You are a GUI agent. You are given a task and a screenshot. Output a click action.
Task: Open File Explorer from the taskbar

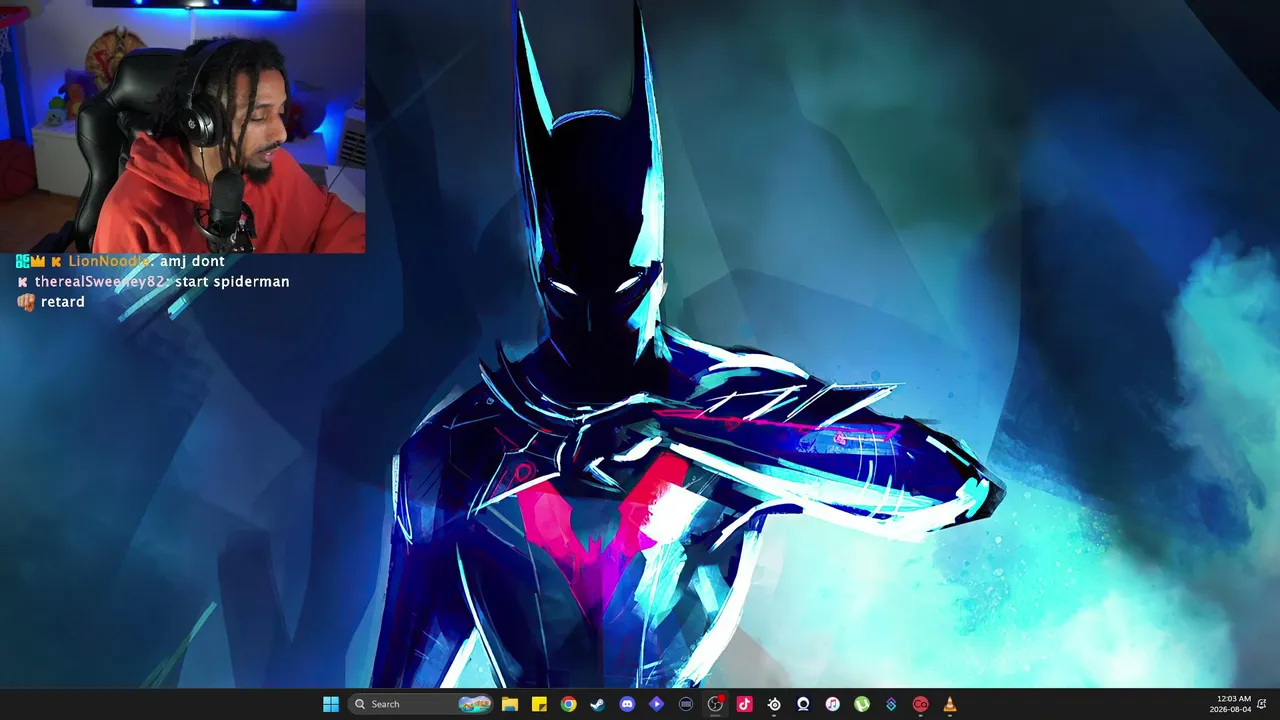[x=510, y=704]
